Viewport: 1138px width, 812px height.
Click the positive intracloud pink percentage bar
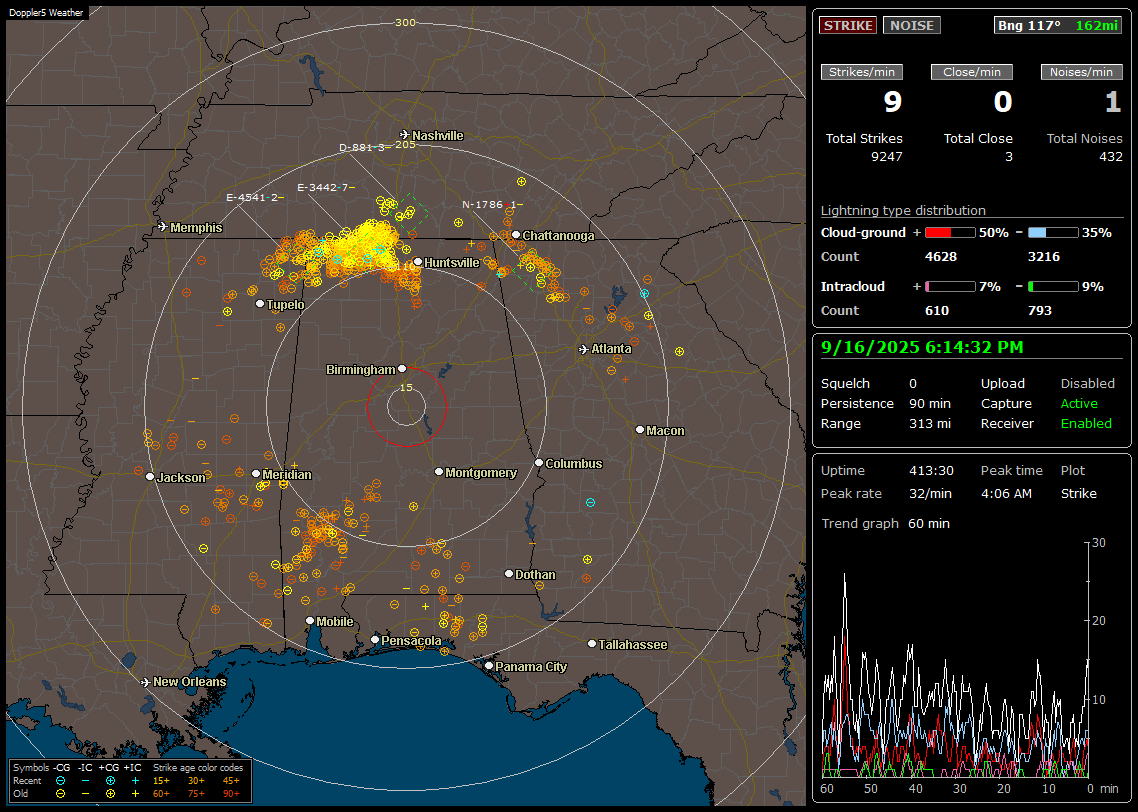pos(950,287)
